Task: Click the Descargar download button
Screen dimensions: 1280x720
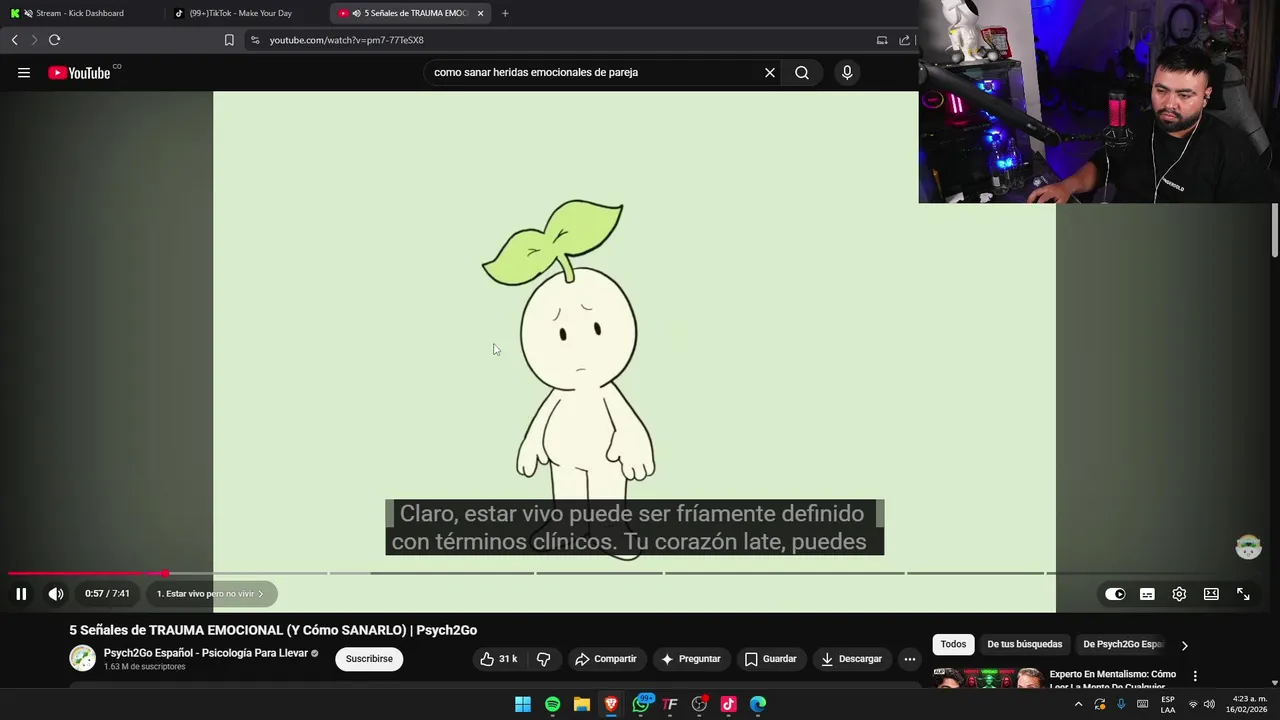Action: [x=852, y=659]
